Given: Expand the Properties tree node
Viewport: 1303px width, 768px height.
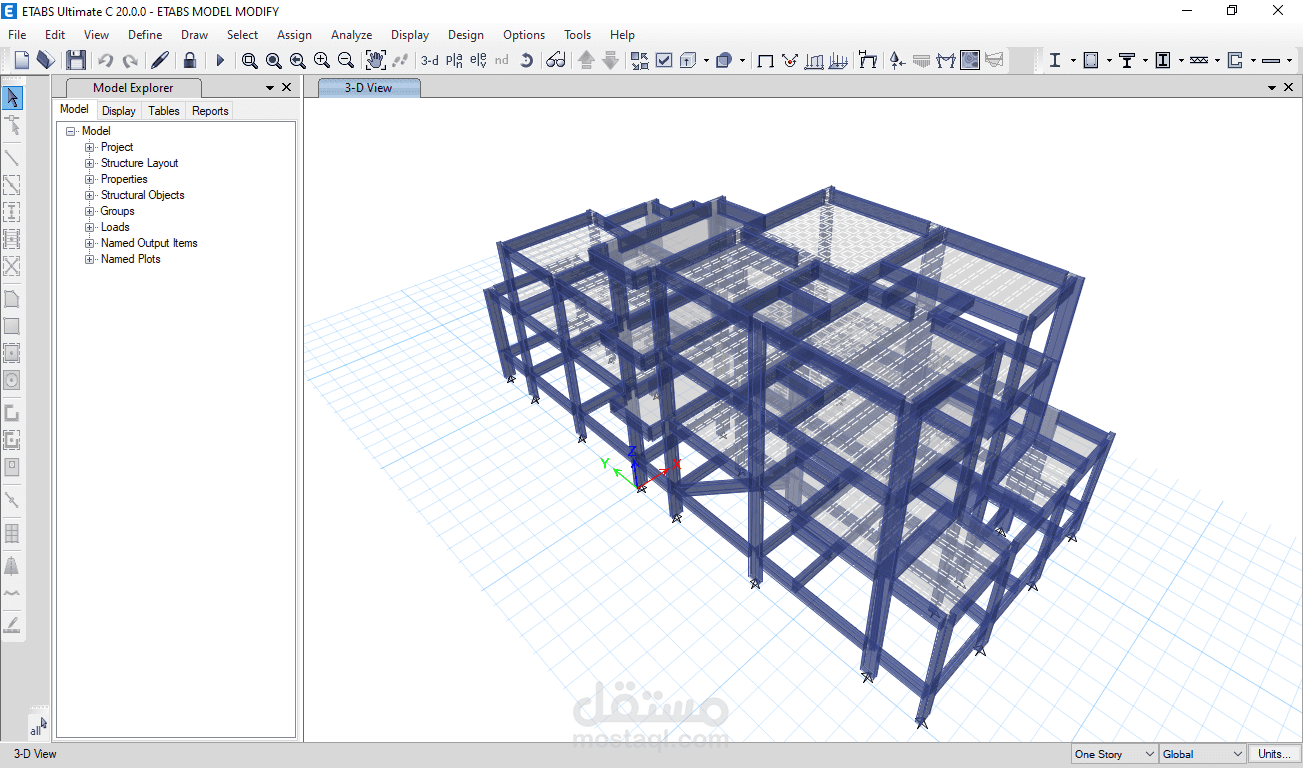Looking at the screenshot, I should tap(90, 179).
